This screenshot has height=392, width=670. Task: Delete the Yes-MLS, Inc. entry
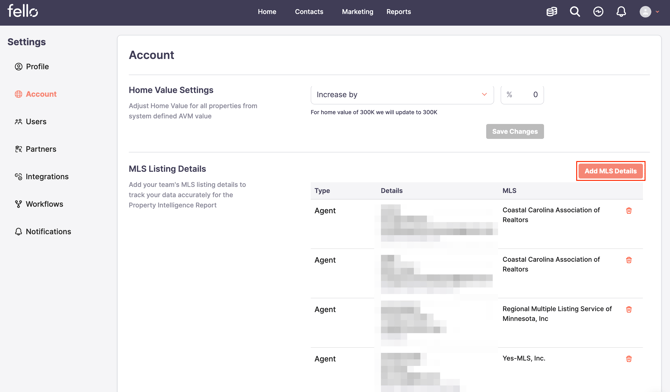coord(629,359)
